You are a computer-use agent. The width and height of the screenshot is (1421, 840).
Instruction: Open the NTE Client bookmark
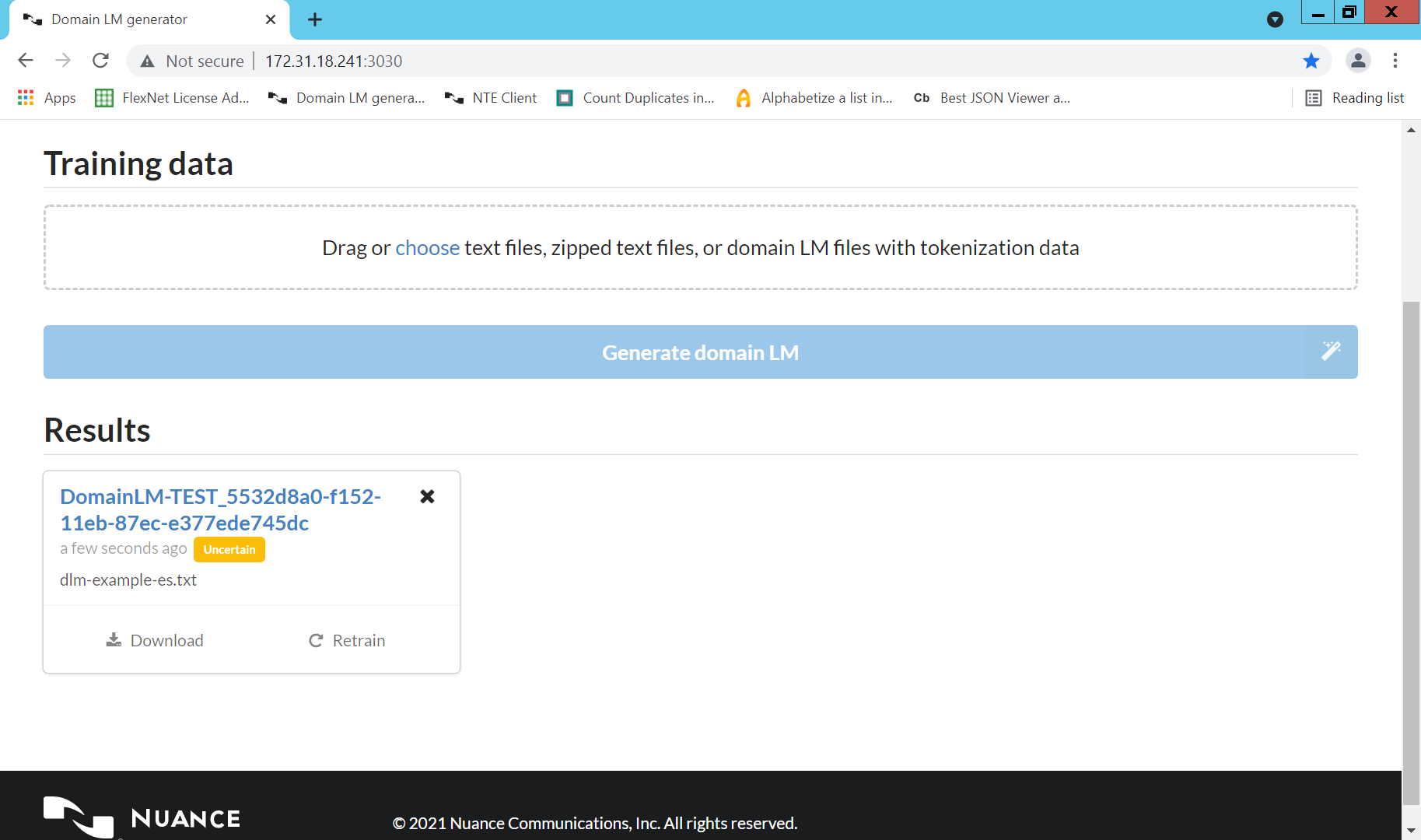pos(491,98)
